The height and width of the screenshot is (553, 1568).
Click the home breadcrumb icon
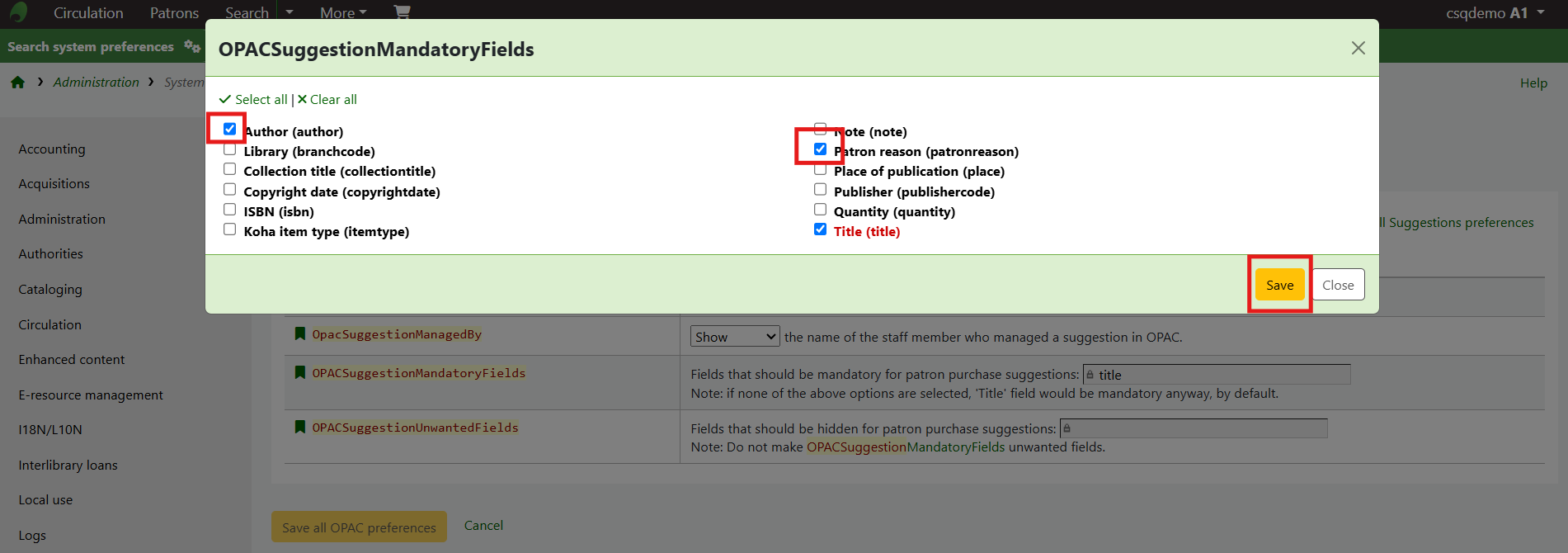(17, 82)
